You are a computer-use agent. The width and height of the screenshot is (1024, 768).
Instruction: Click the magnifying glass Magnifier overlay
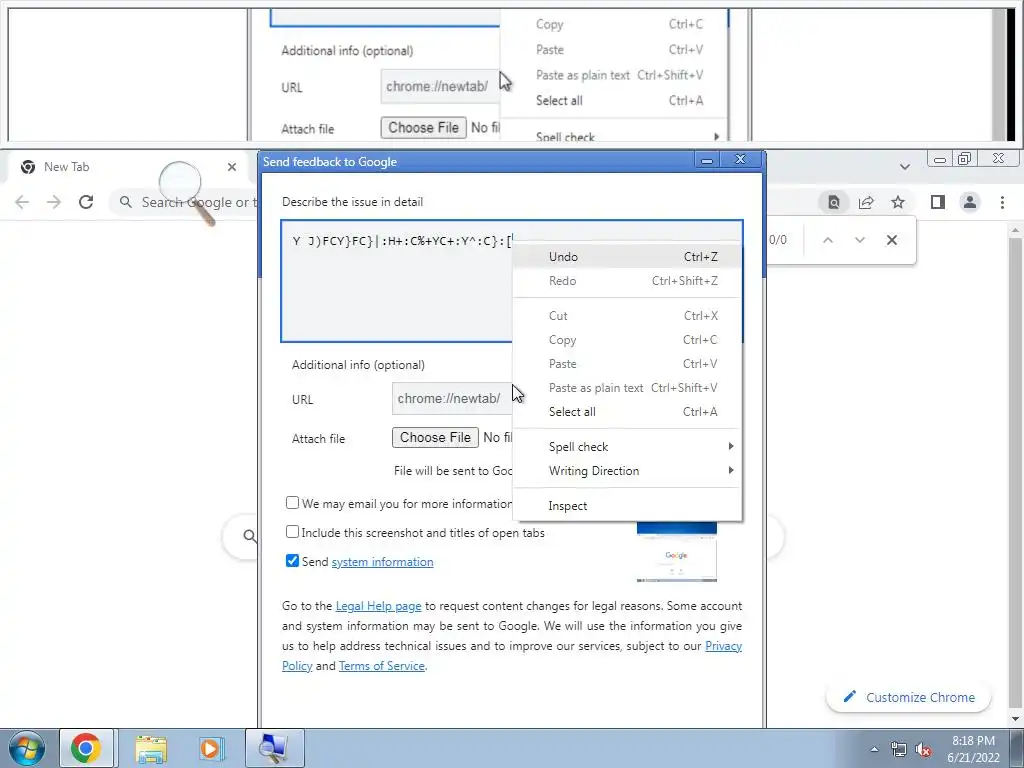[186, 191]
